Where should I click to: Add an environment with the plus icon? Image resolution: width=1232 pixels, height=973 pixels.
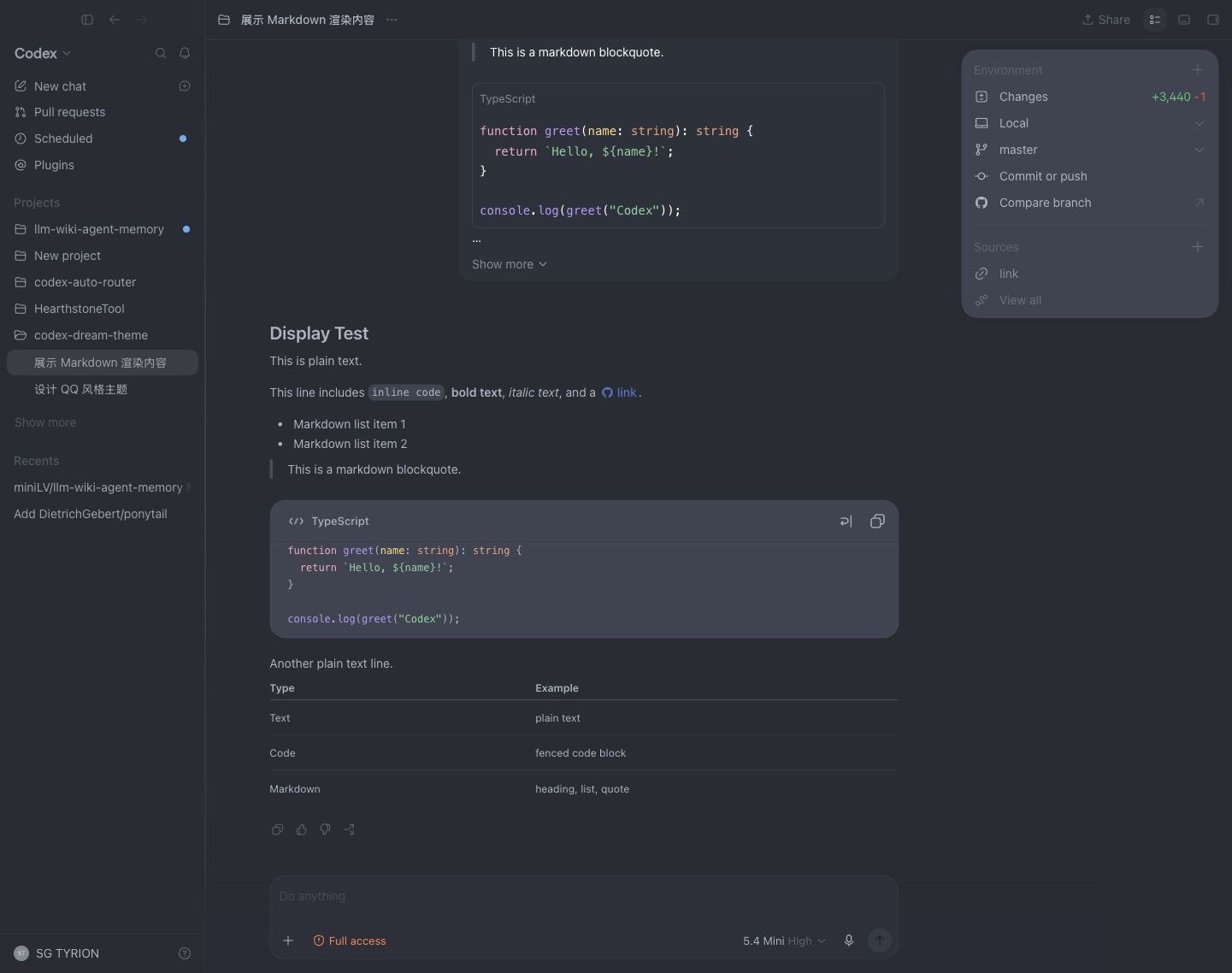click(1198, 70)
